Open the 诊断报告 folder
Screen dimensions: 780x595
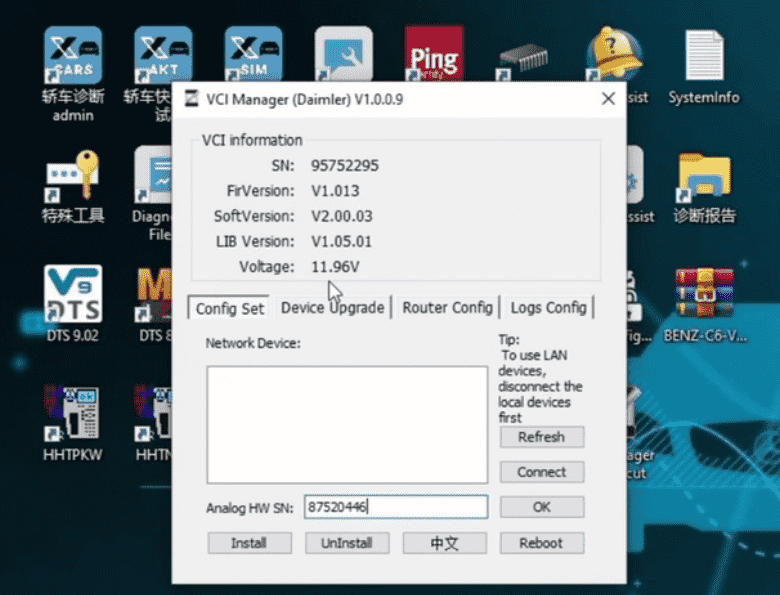[x=703, y=176]
